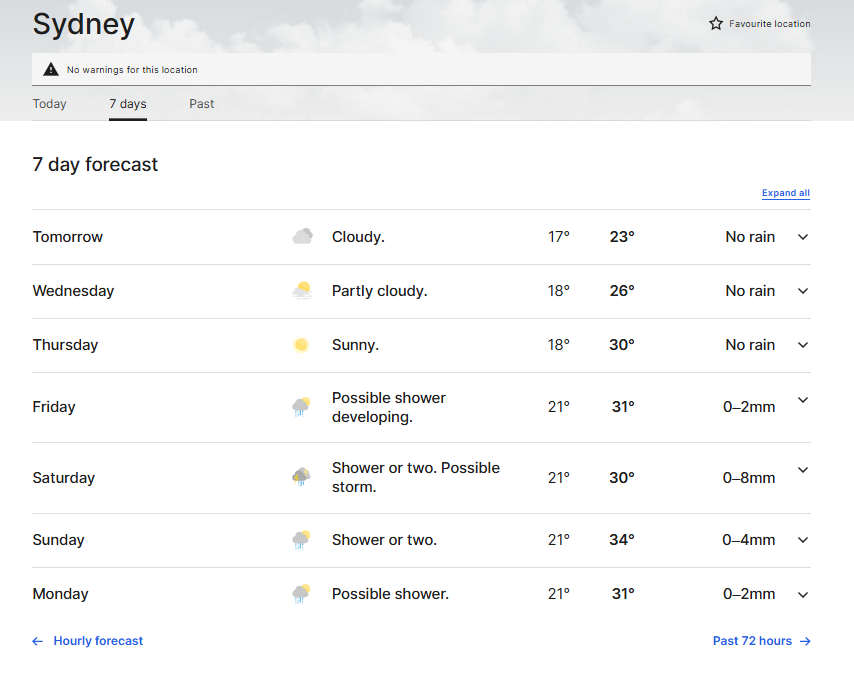Expand Friday's forecast details chevron
Image resolution: width=854 pixels, height=673 pixels.
pyautogui.click(x=803, y=400)
